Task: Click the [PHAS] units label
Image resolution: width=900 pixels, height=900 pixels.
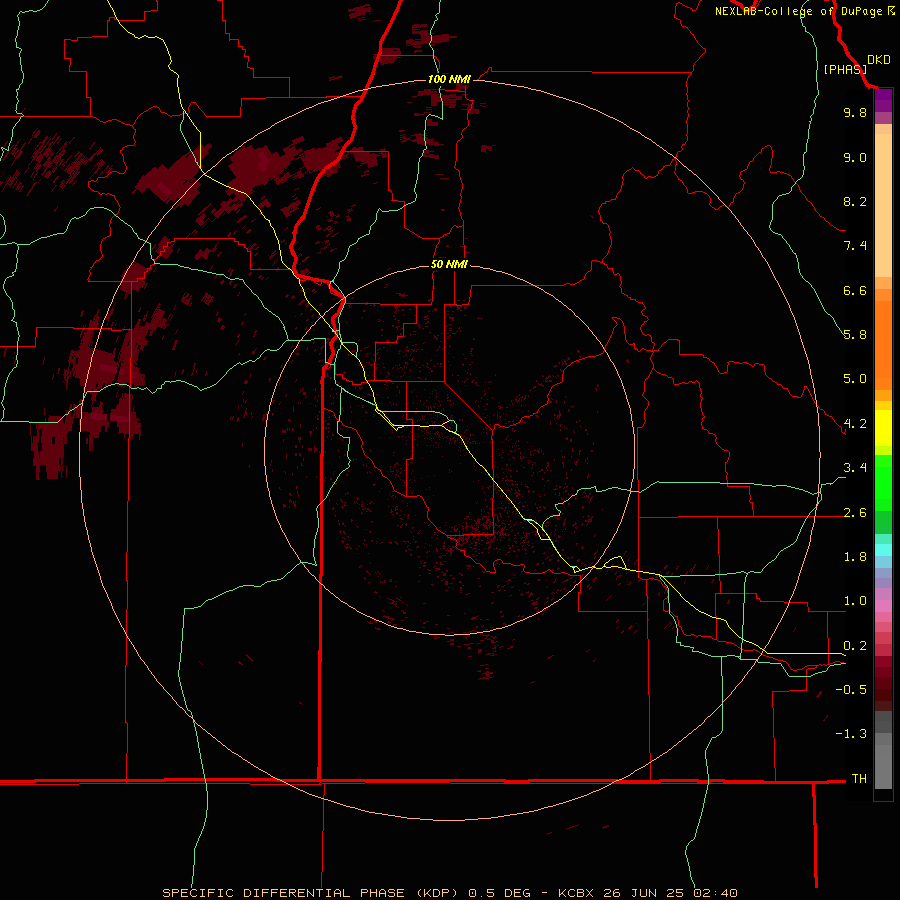Action: pos(845,69)
